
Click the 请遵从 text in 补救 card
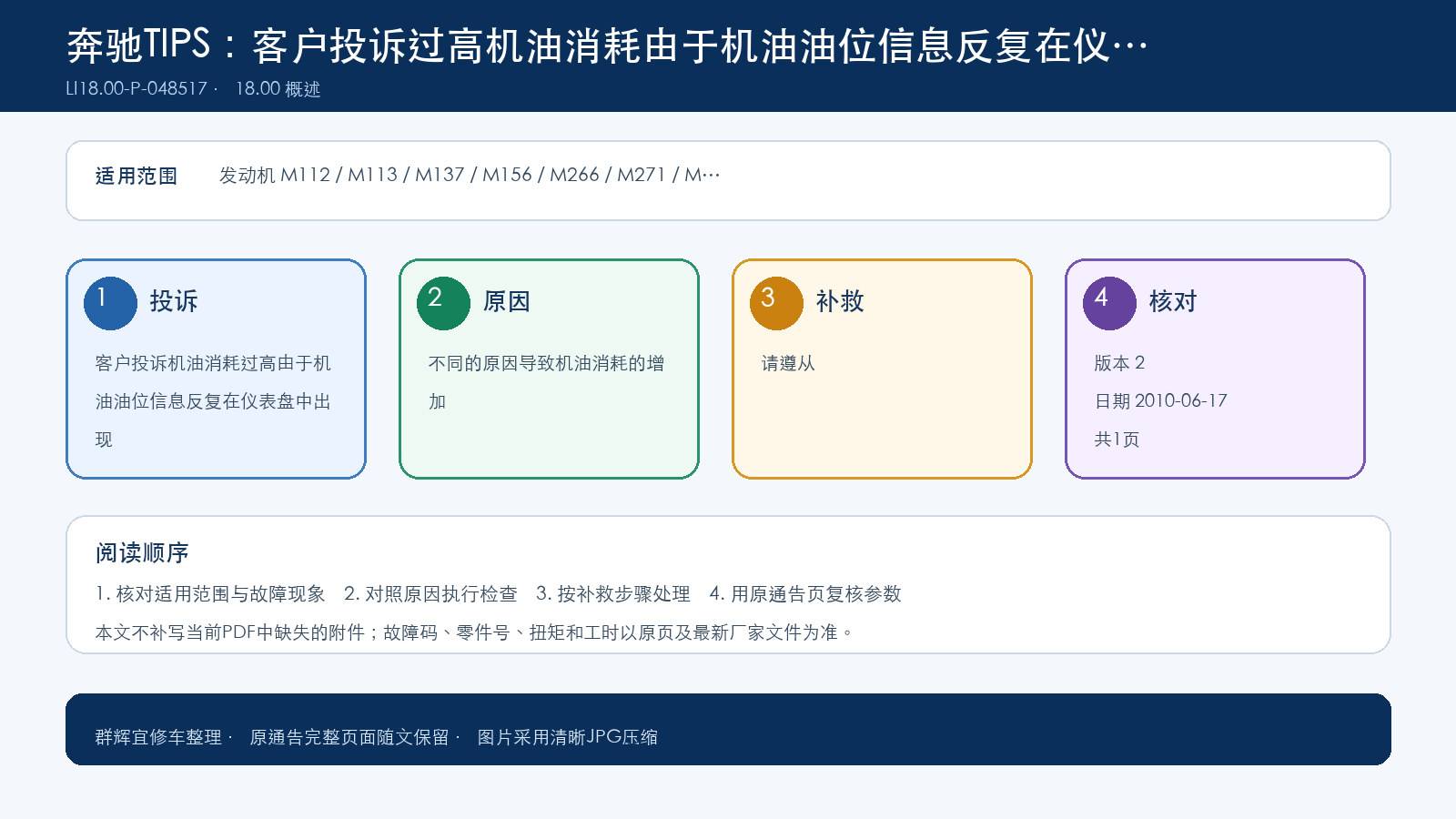pyautogui.click(x=788, y=363)
